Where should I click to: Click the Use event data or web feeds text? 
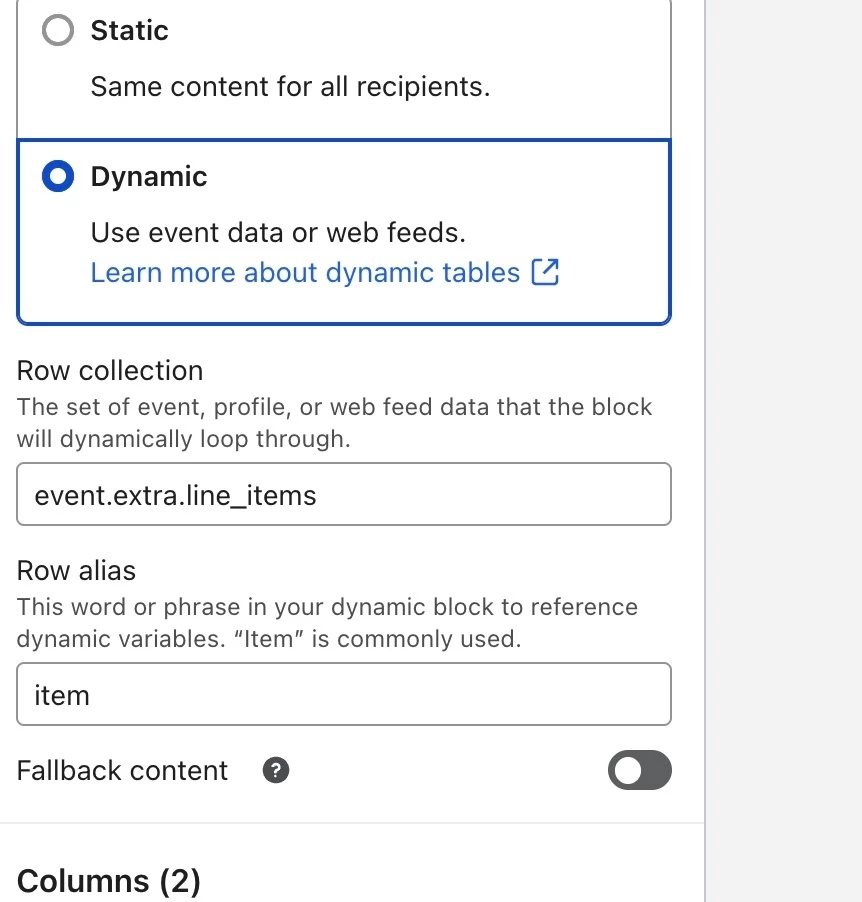coord(278,233)
